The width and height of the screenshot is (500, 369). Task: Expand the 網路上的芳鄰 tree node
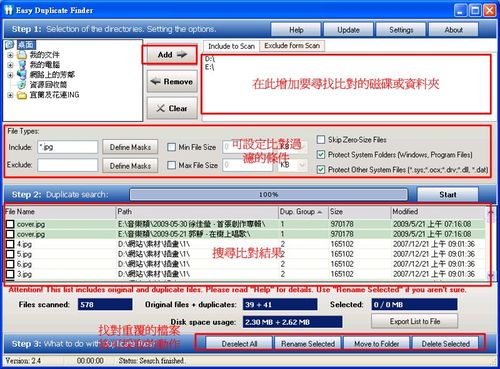pos(10,75)
